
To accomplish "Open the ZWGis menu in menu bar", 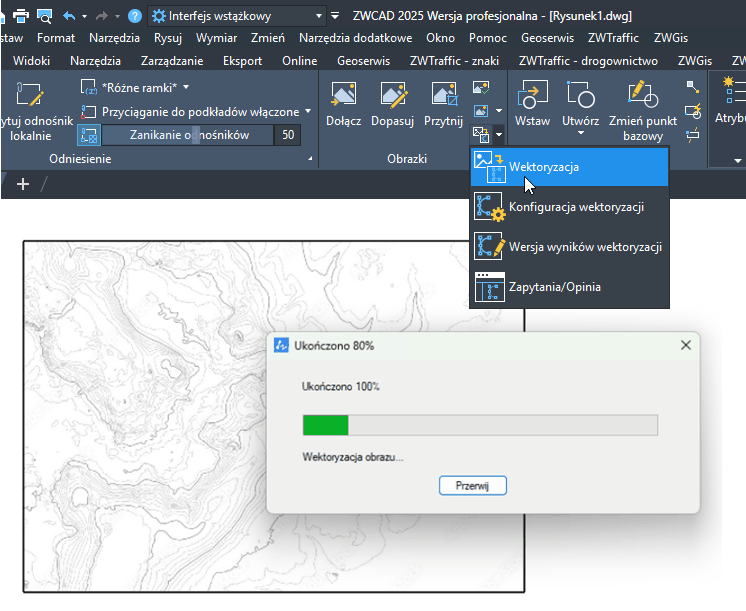I will coord(671,38).
